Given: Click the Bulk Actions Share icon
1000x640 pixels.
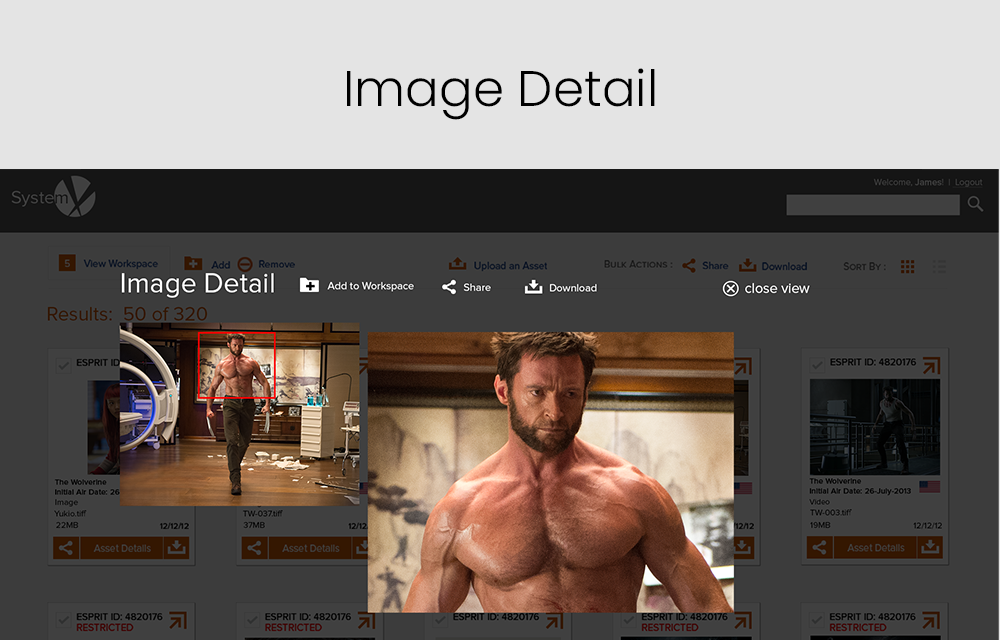Looking at the screenshot, I should (x=689, y=265).
